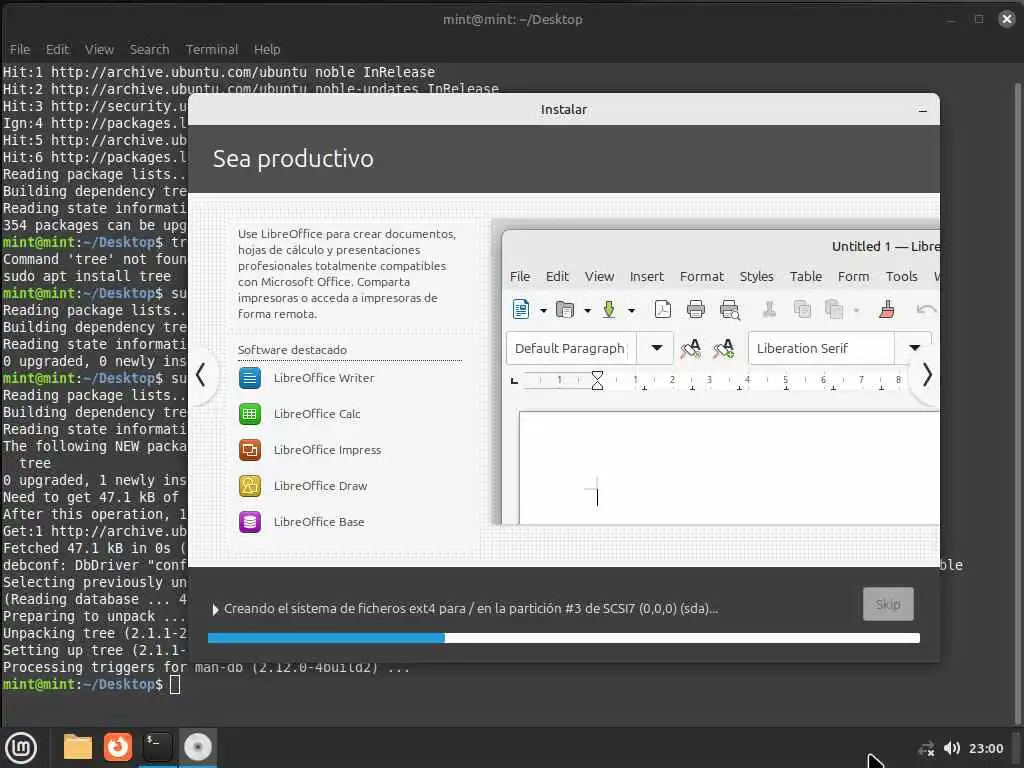Expand the installation details triangle

216,609
